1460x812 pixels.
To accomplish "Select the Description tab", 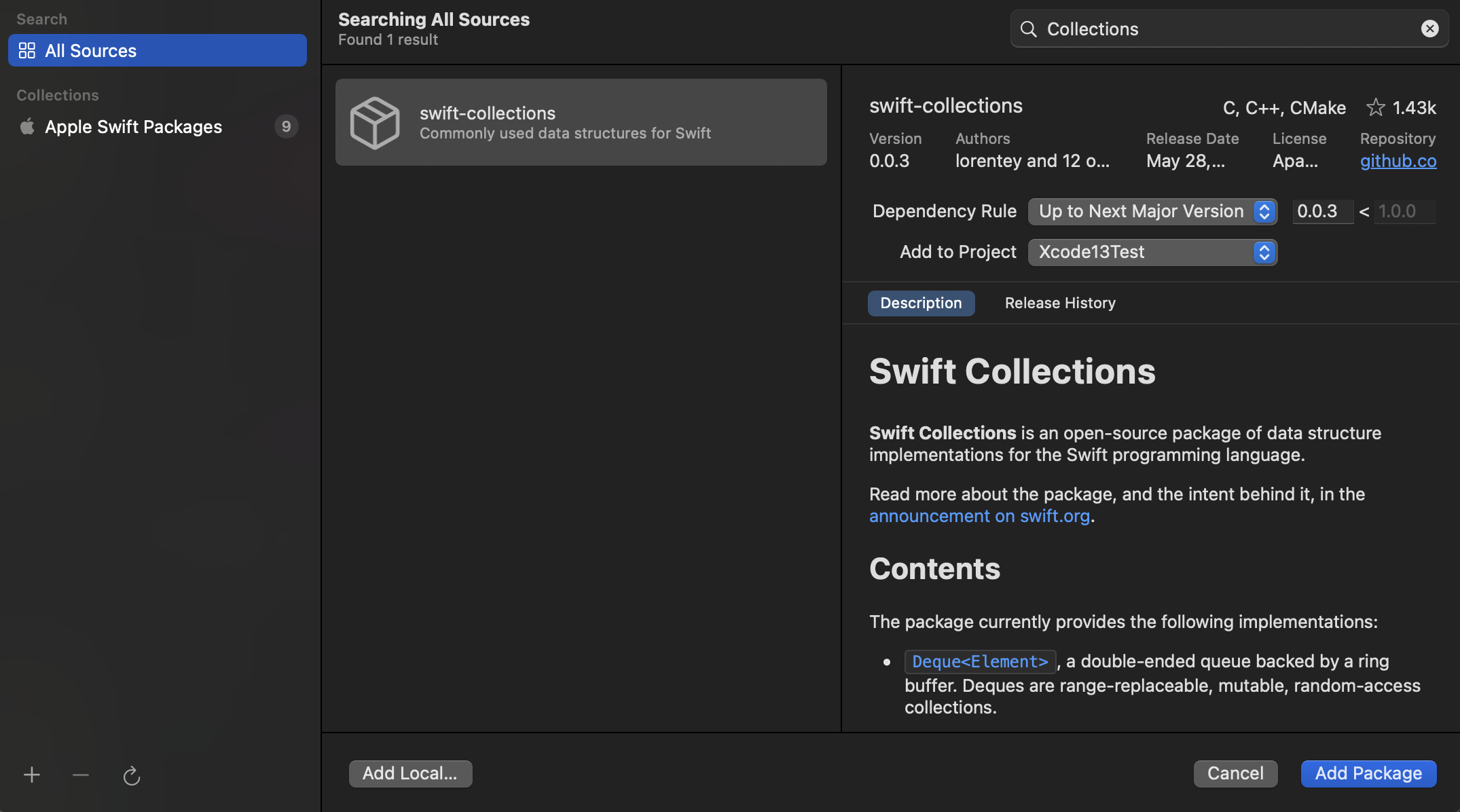I will point(921,303).
